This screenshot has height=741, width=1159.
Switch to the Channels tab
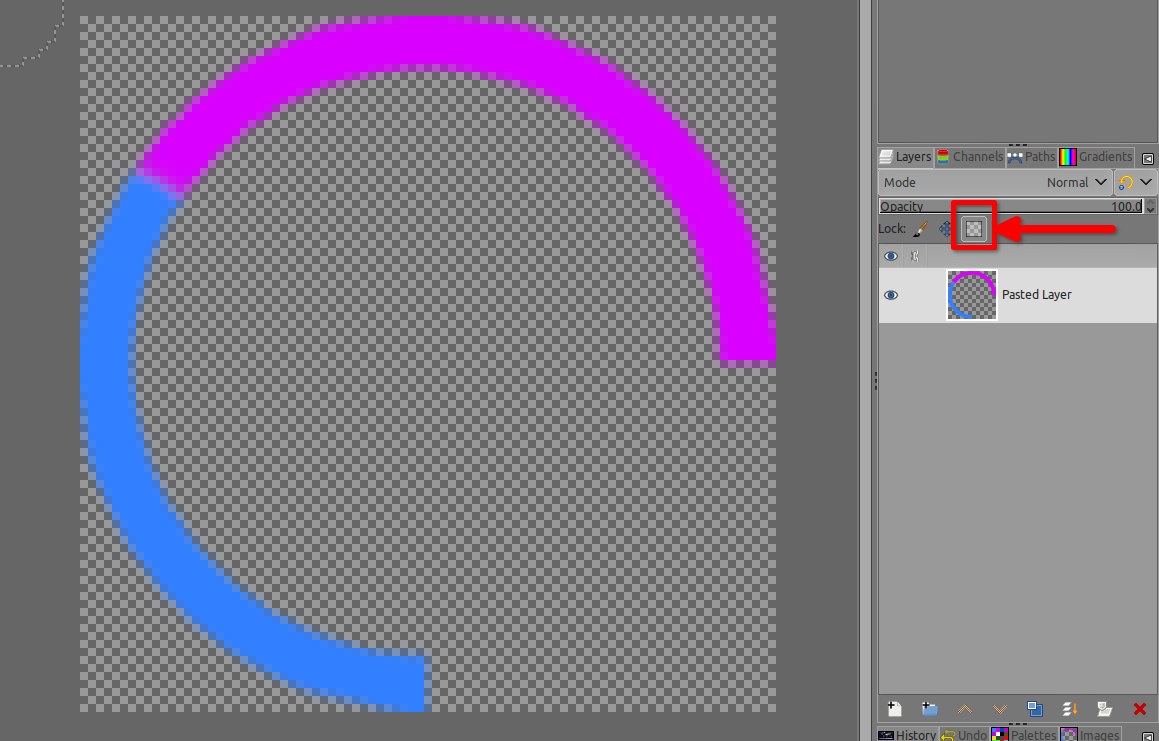click(x=969, y=157)
